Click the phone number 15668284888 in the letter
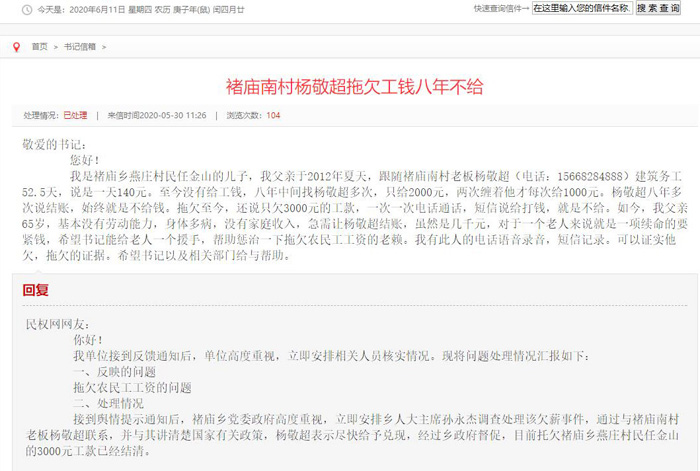This screenshot has height=471, width=700. pyautogui.click(x=589, y=176)
